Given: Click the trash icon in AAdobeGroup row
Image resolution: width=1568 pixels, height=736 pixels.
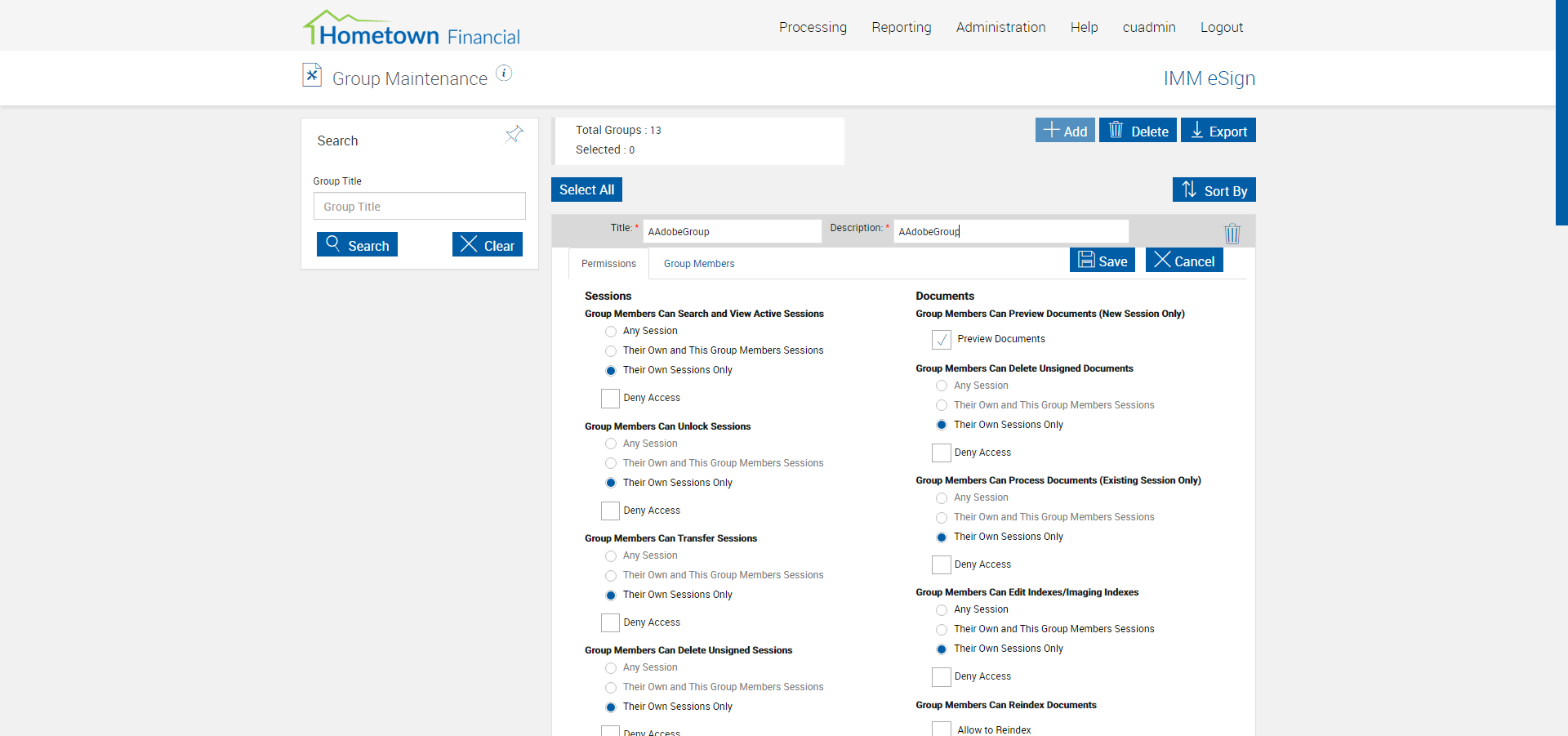Looking at the screenshot, I should 1232,234.
